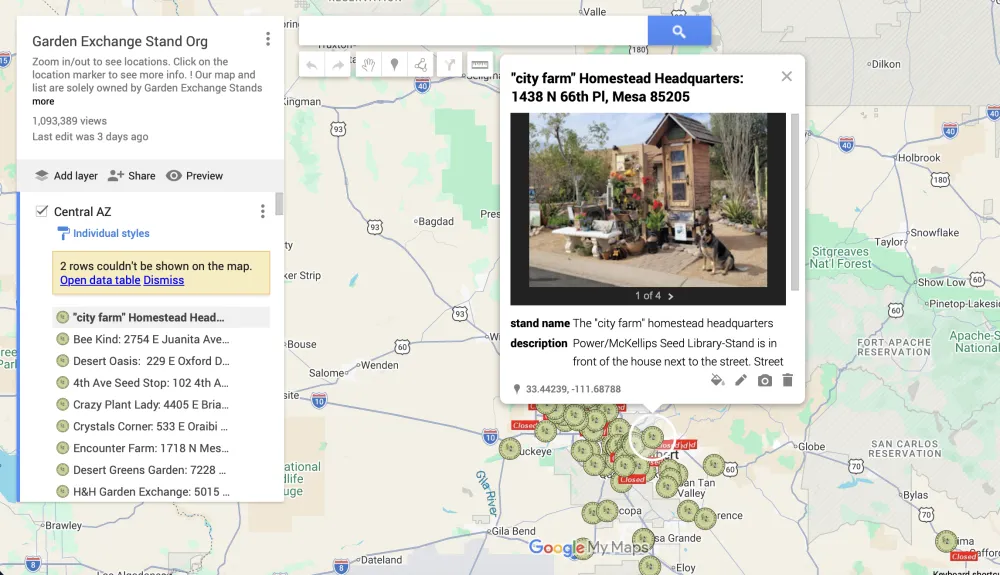The height and width of the screenshot is (575, 1000).
Task: Type in the map search field
Action: 473,31
